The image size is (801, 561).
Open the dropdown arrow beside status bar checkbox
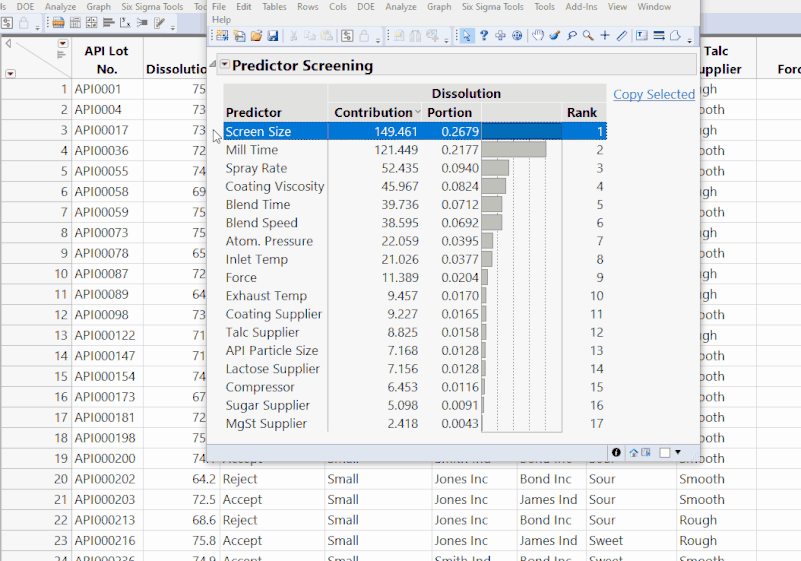pos(678,453)
